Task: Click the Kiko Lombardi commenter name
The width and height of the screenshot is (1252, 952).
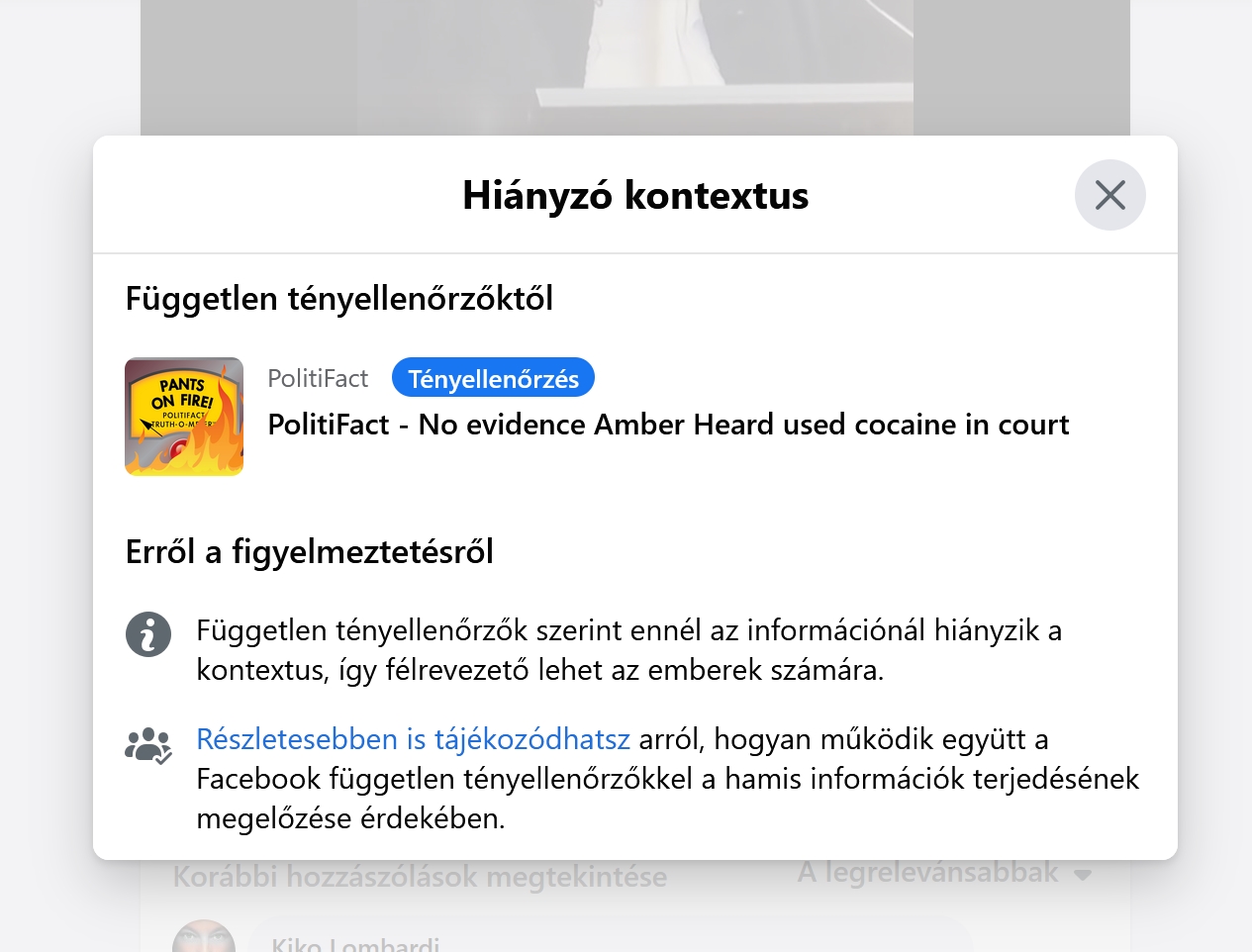Action: click(355, 943)
